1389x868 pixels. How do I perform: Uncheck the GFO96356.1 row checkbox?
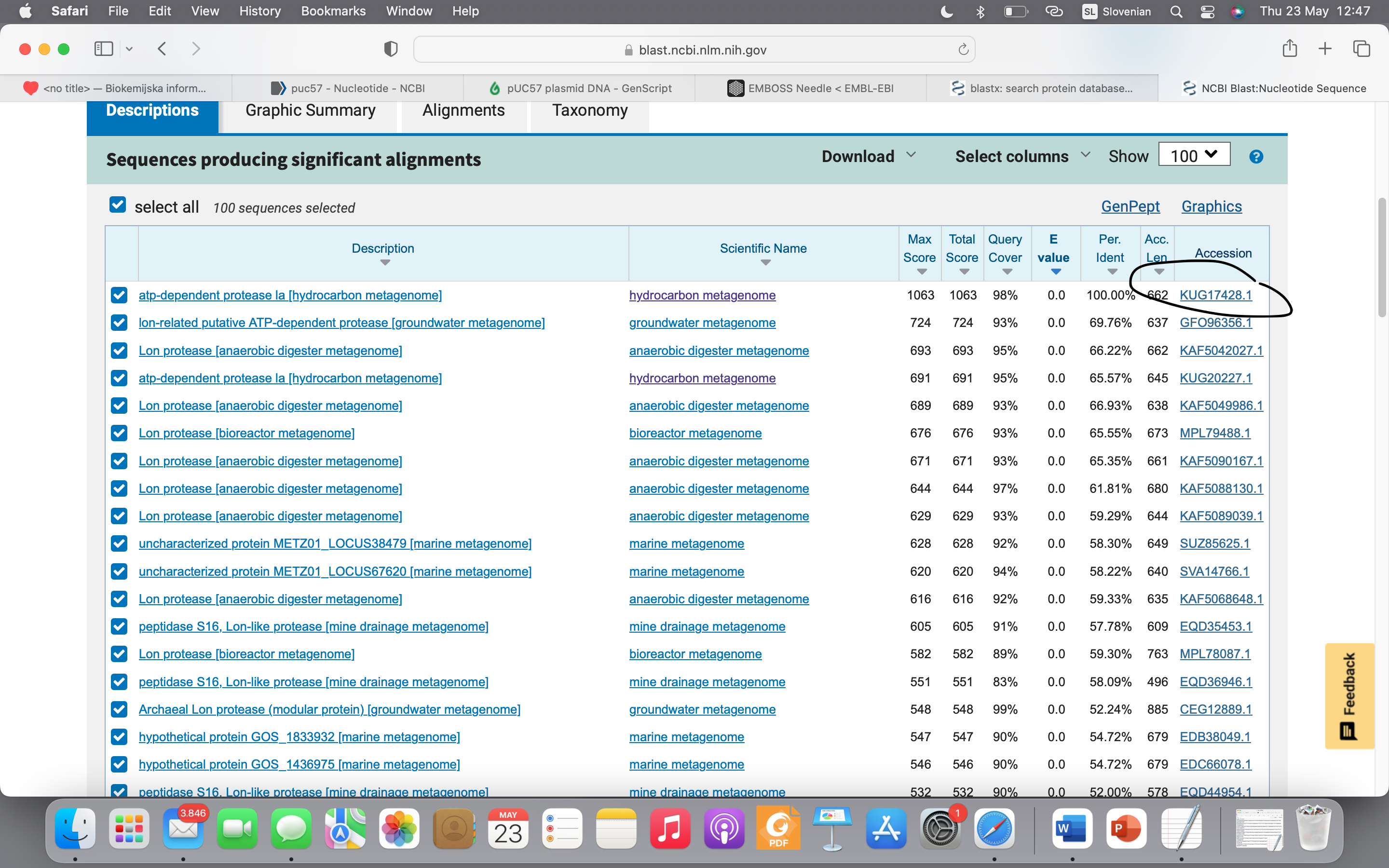point(120,323)
